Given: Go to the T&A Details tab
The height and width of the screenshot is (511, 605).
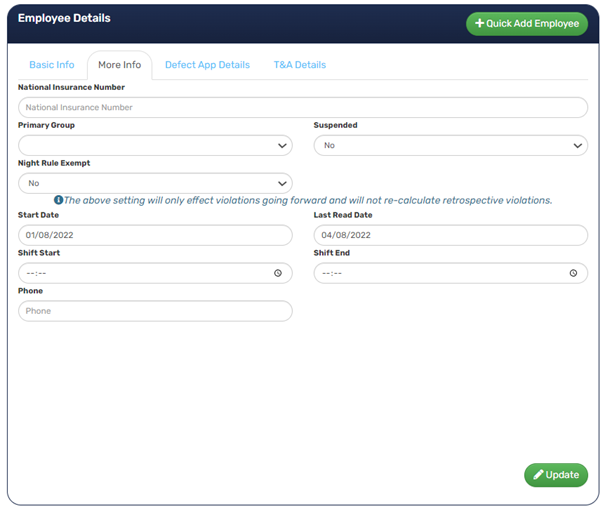Looking at the screenshot, I should coord(299,65).
